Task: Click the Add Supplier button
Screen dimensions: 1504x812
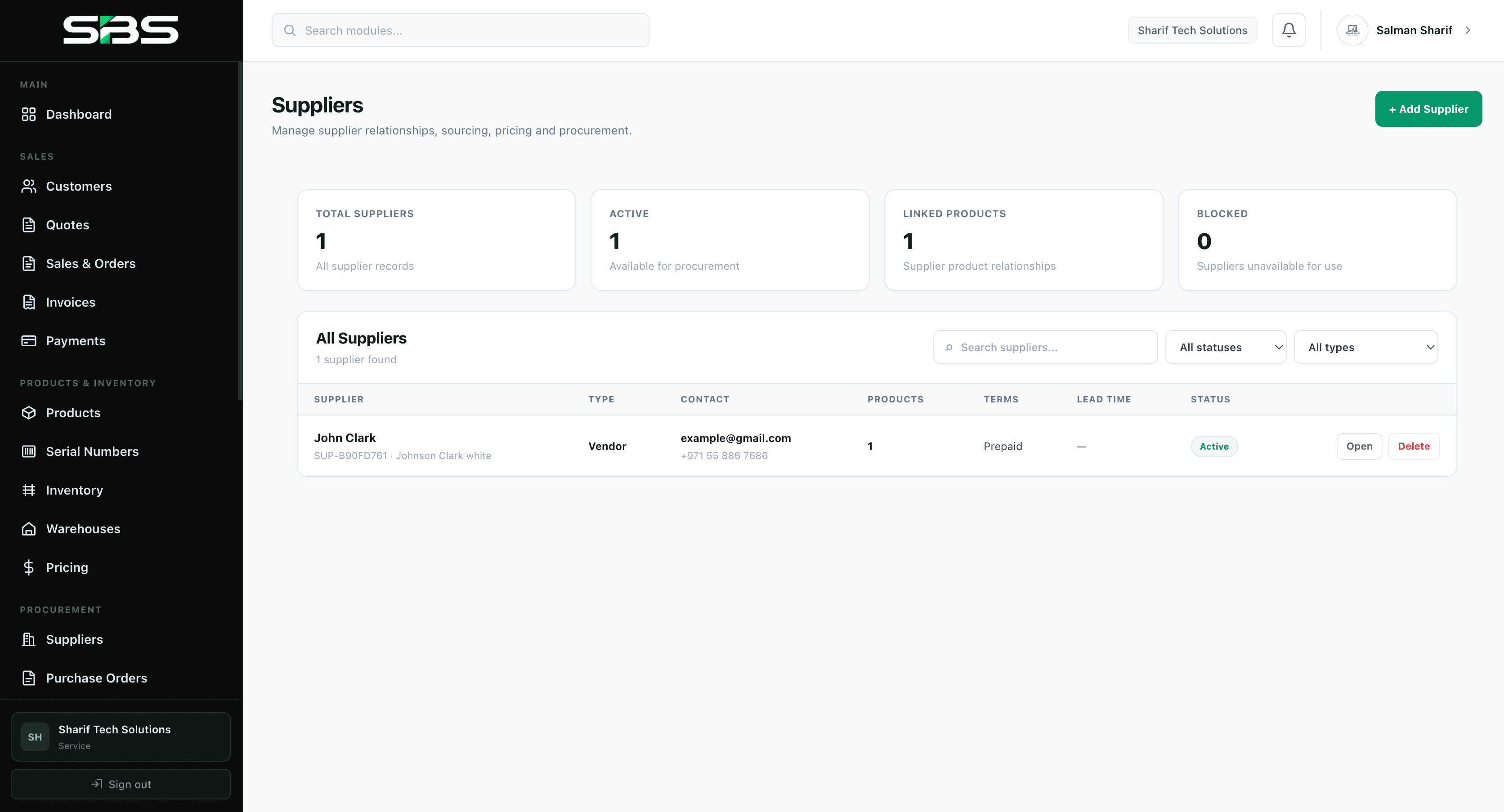Action: (x=1428, y=108)
